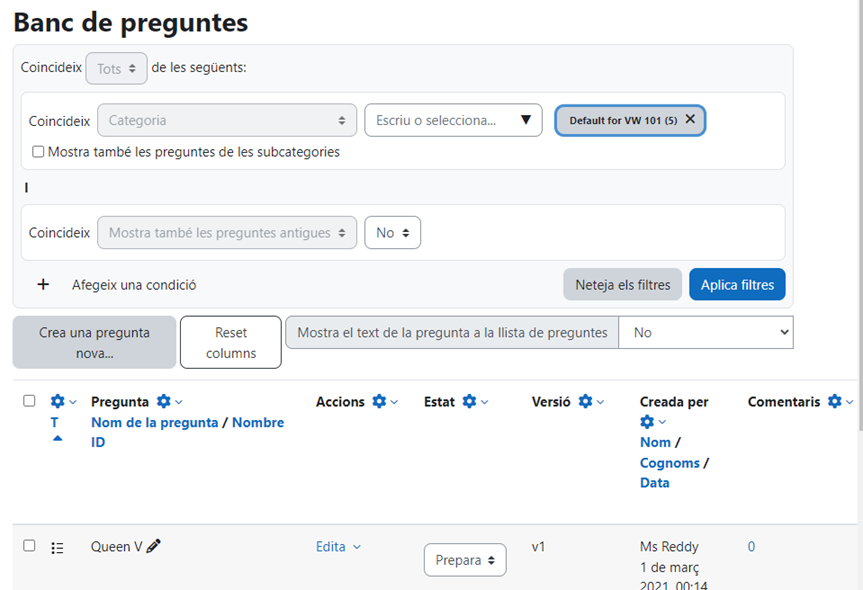Click pencil icon next to Queen V
The width and height of the screenshot is (863, 590).
(x=153, y=546)
